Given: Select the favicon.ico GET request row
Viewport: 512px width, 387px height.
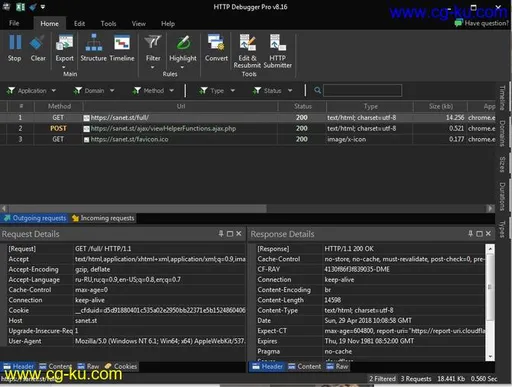Looking at the screenshot, I should tap(248, 139).
